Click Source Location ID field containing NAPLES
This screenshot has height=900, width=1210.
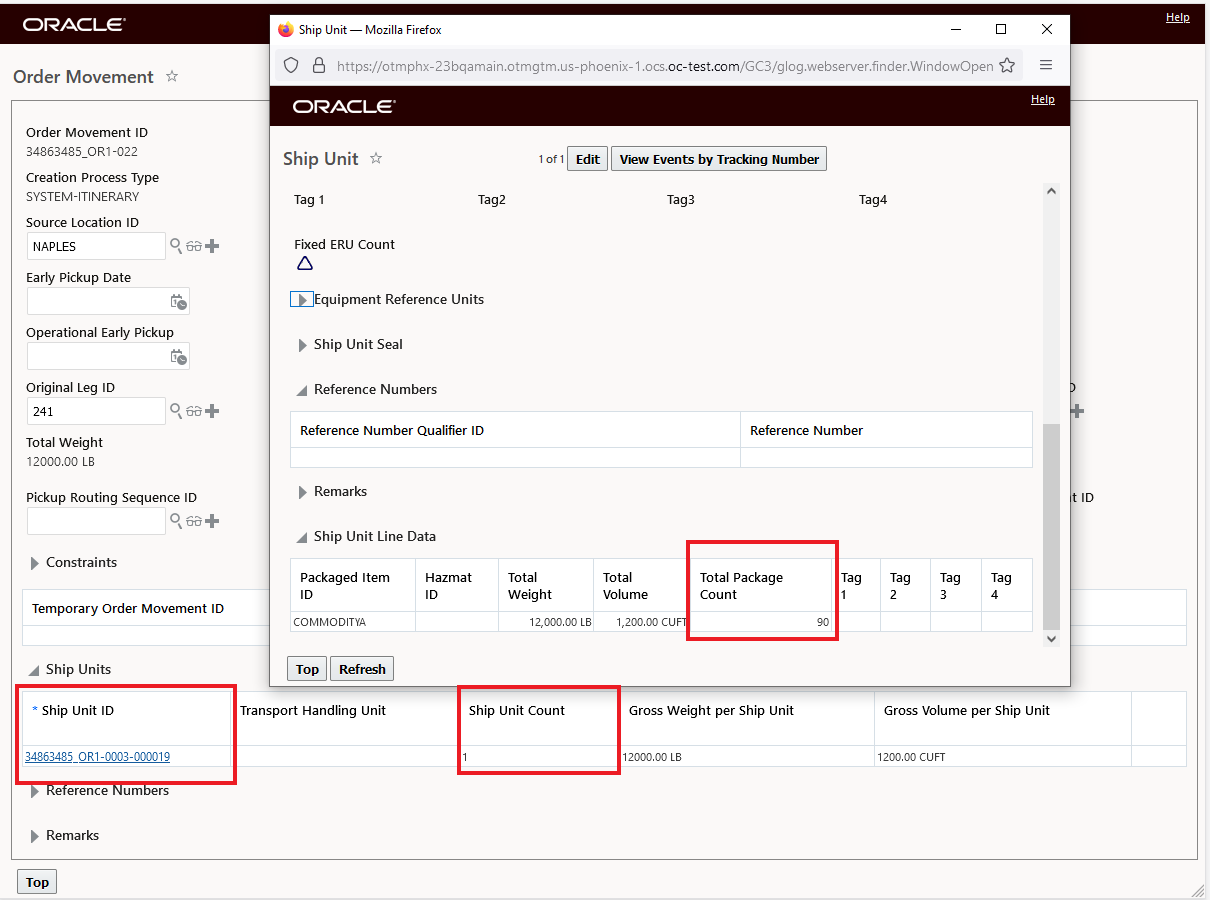[x=96, y=246]
